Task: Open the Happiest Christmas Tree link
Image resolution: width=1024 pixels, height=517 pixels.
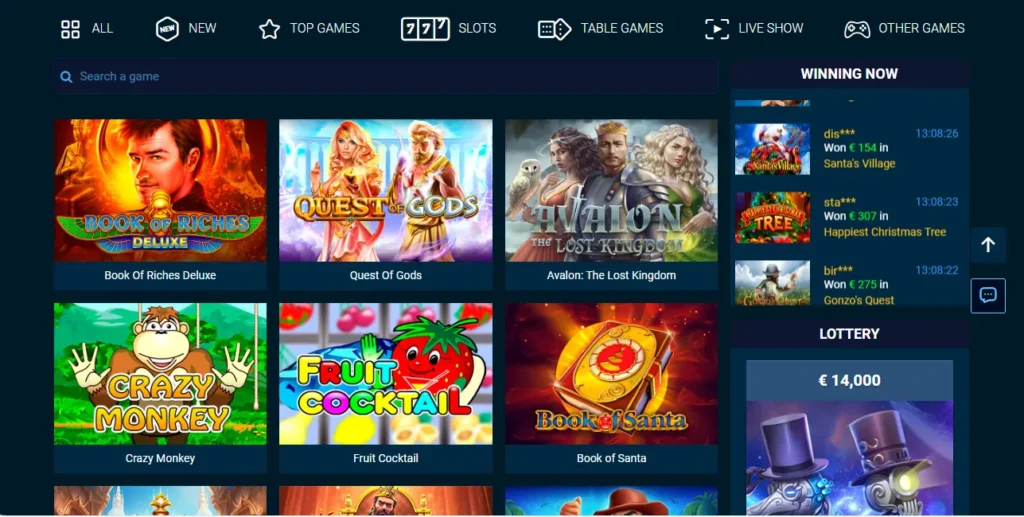Action: (x=885, y=232)
